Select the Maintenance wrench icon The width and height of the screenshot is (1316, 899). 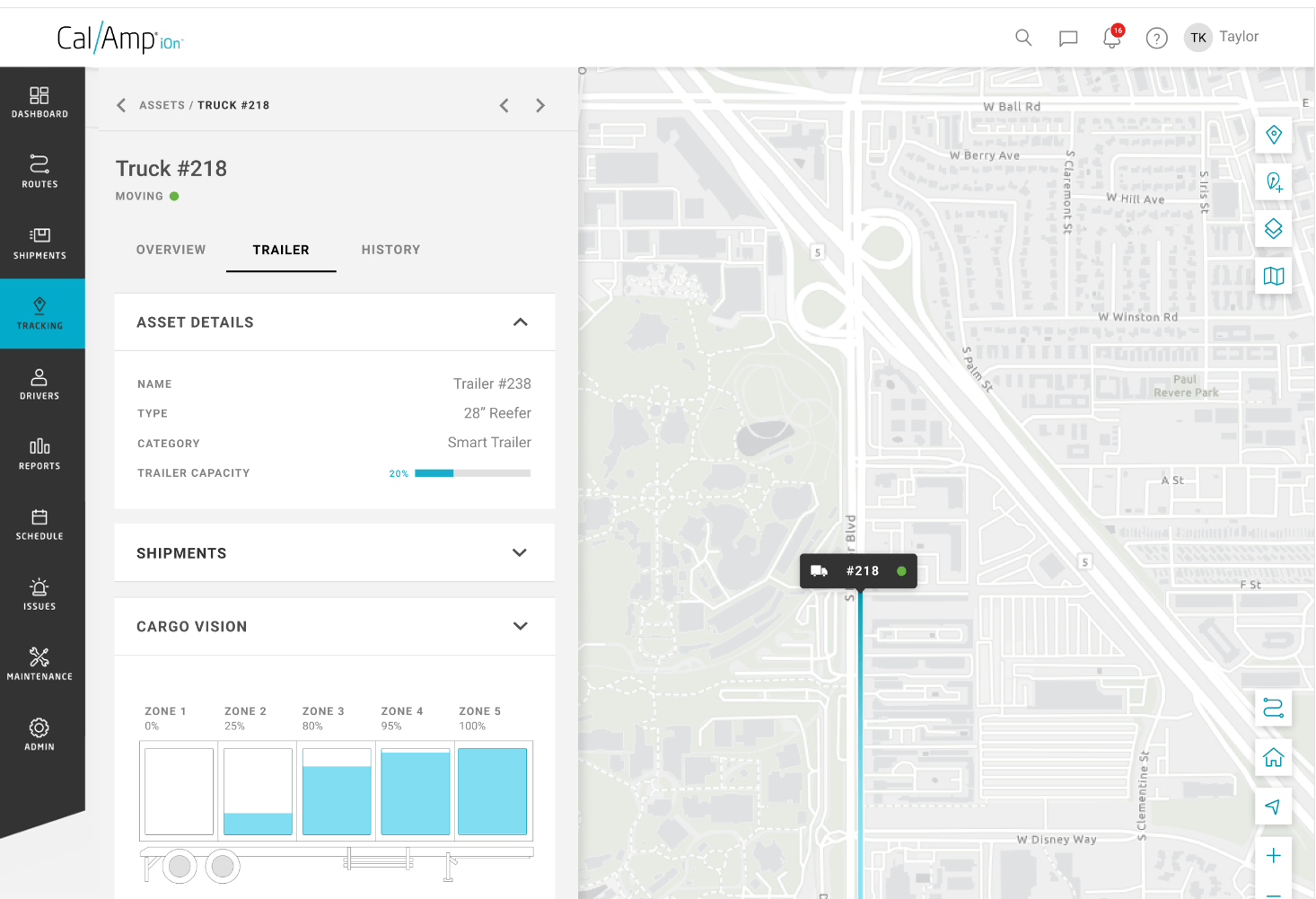(x=39, y=663)
